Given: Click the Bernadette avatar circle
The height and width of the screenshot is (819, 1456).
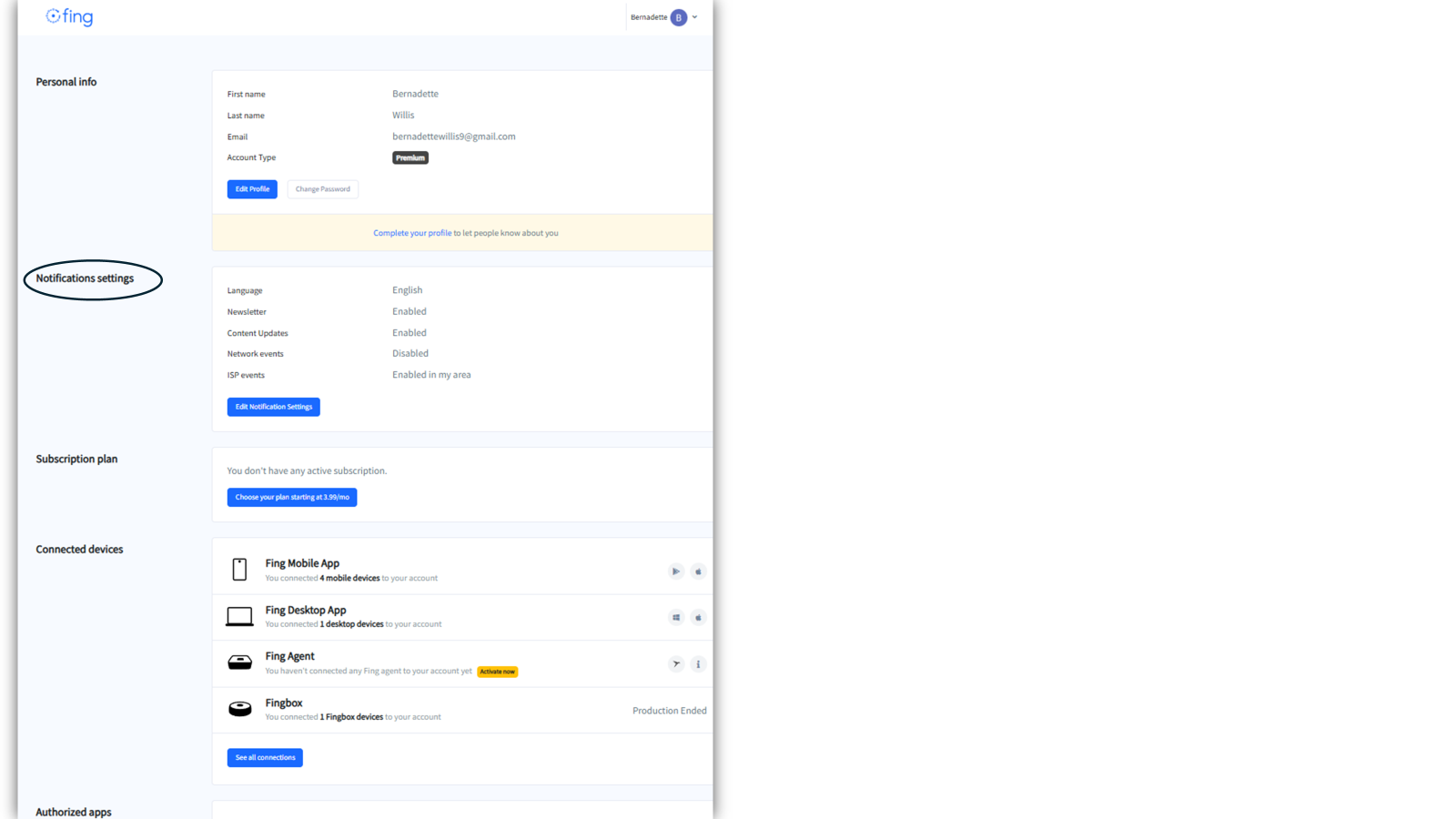Looking at the screenshot, I should tap(679, 17).
